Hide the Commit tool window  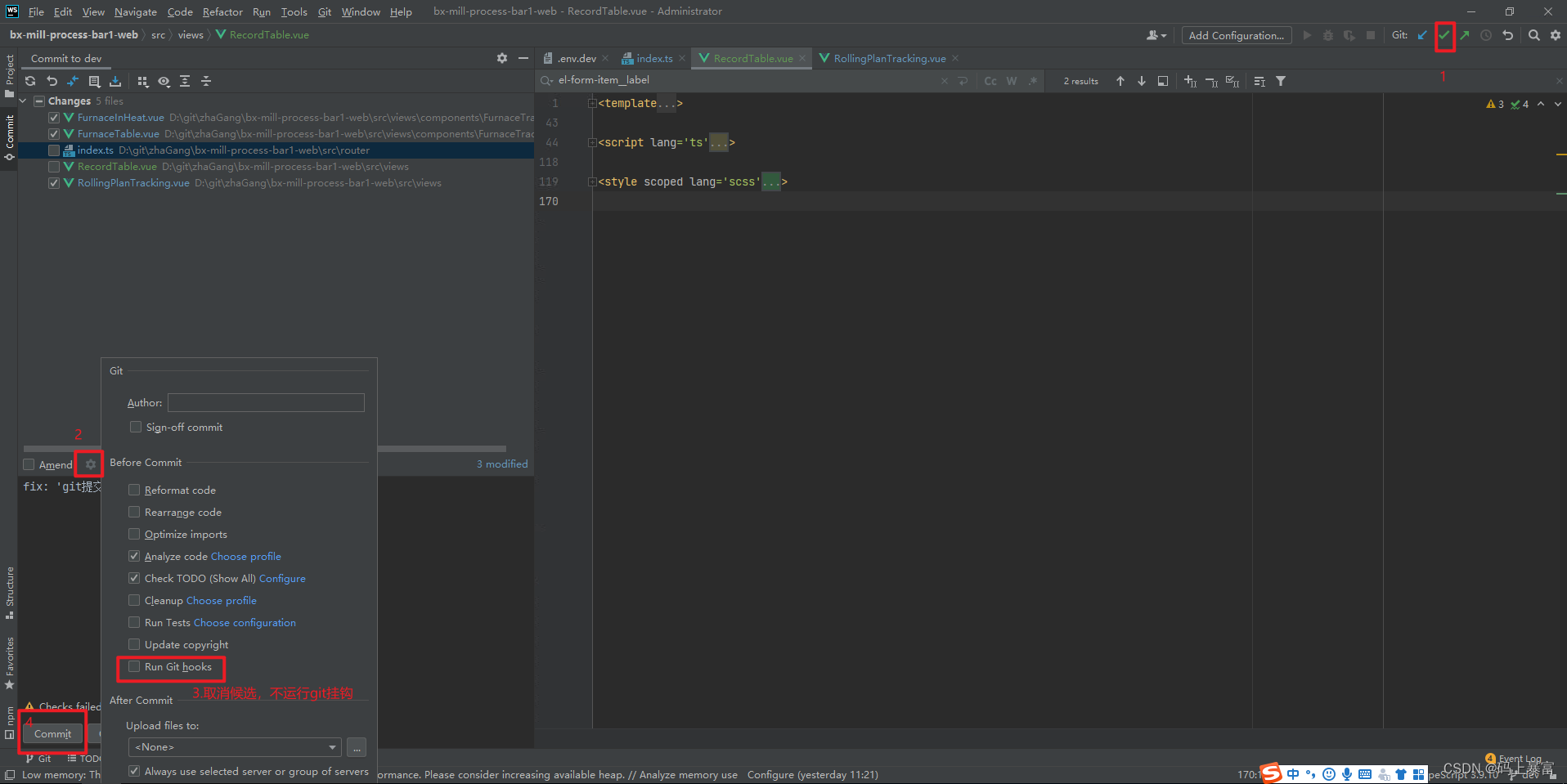(523, 58)
